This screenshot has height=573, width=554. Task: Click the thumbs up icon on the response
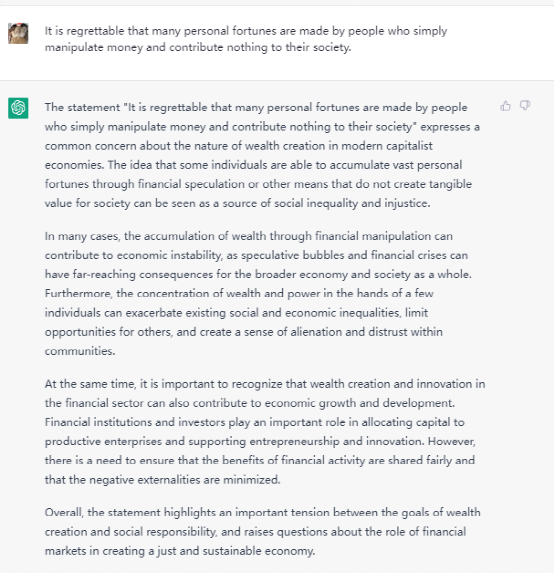[x=505, y=106]
